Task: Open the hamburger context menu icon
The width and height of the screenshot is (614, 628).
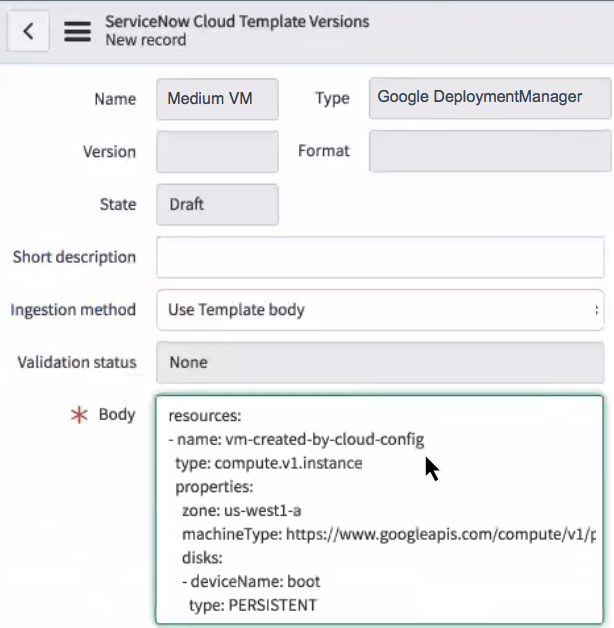Action: [x=77, y=32]
